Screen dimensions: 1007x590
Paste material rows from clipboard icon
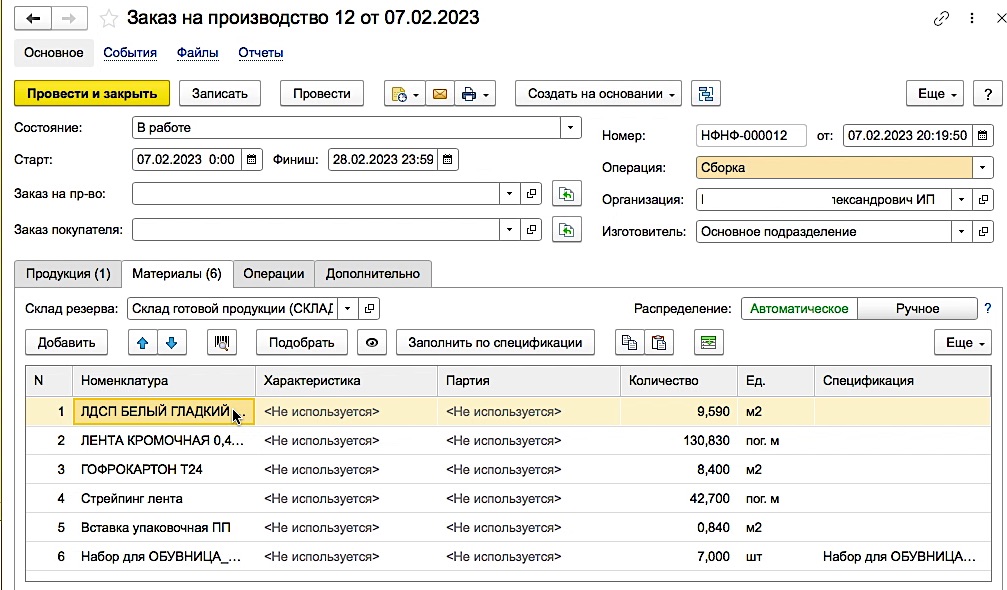659,342
